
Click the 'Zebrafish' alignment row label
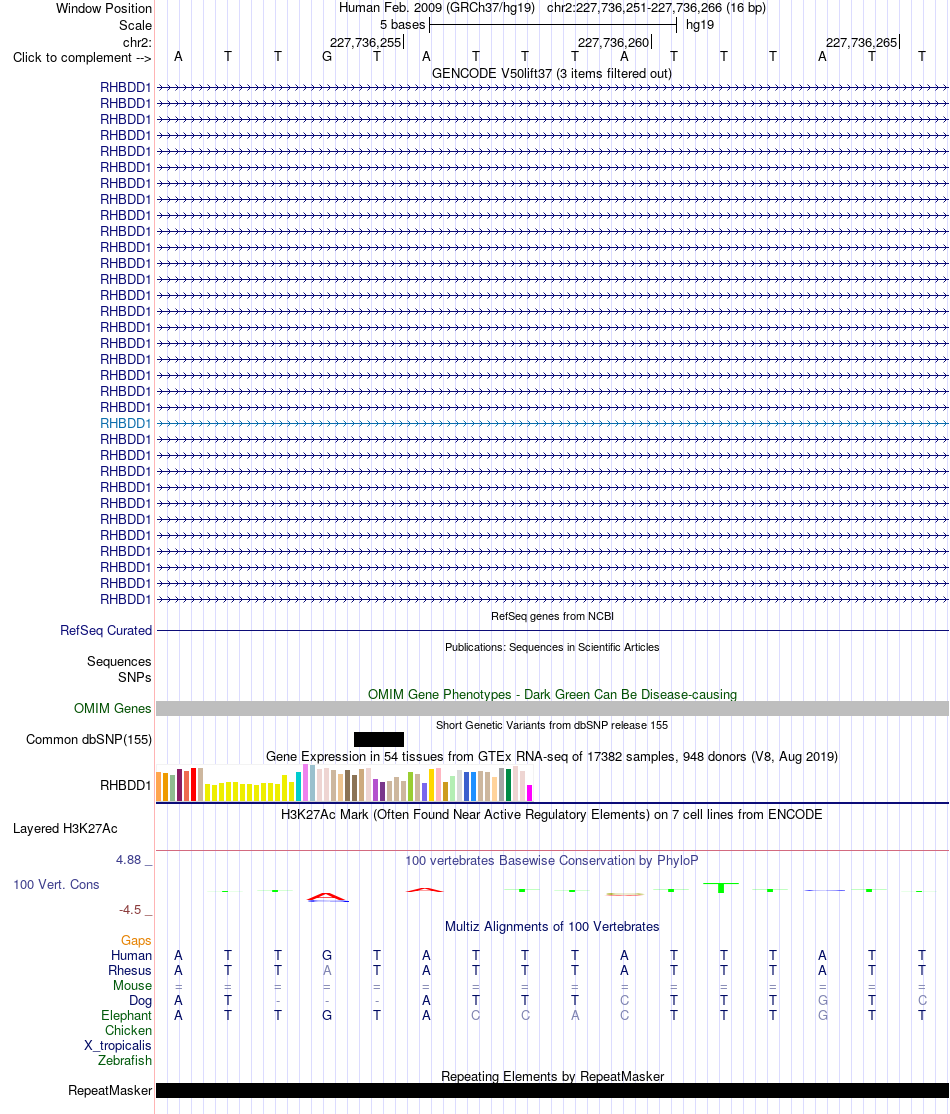point(124,1060)
